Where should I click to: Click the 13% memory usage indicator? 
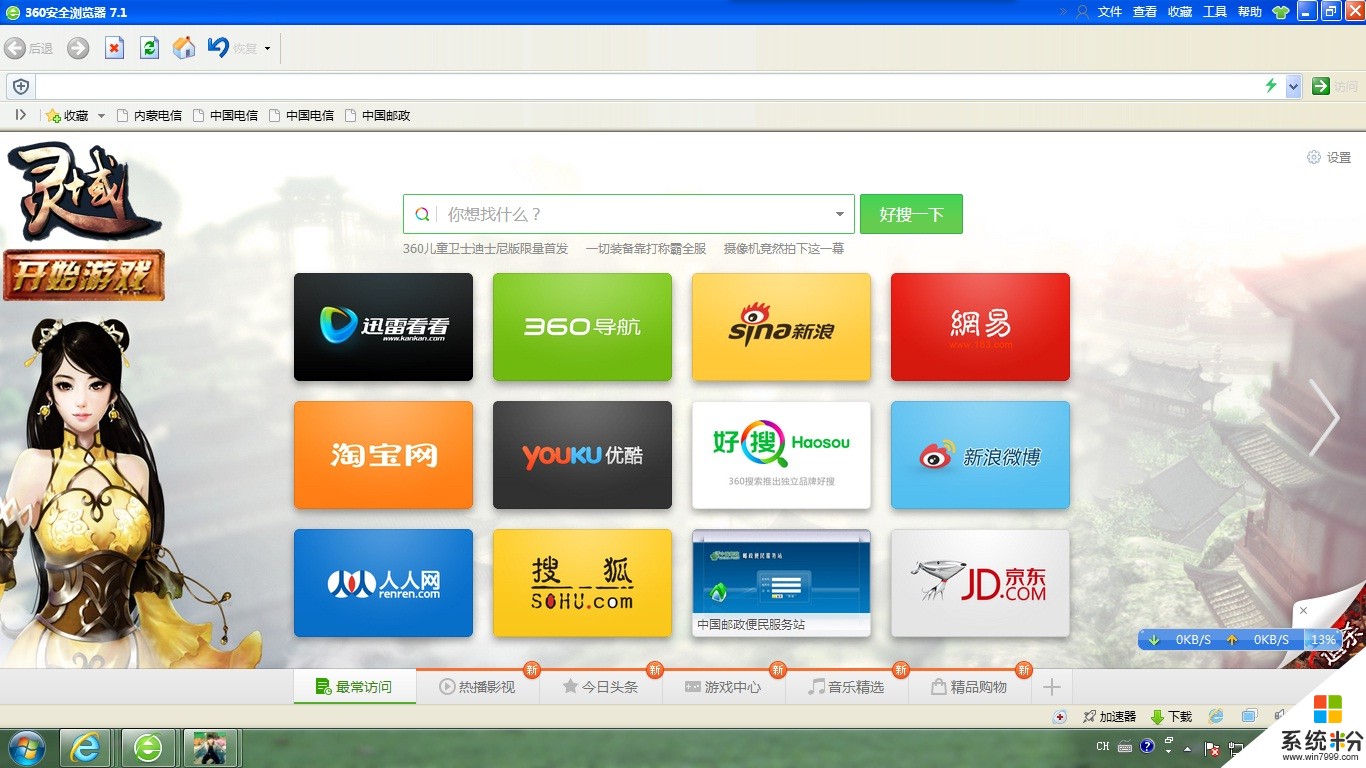[x=1323, y=639]
